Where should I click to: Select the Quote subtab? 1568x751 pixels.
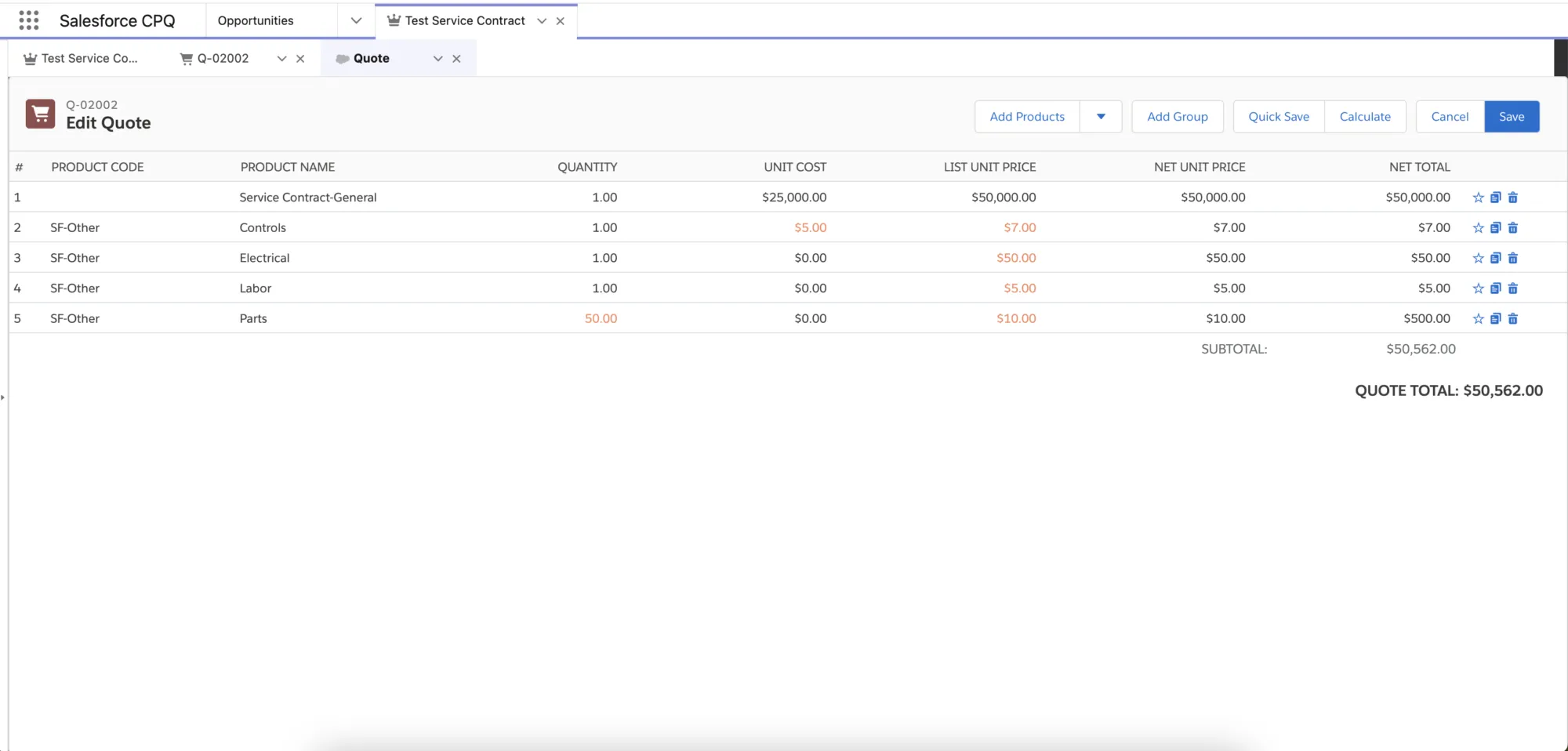362,59
